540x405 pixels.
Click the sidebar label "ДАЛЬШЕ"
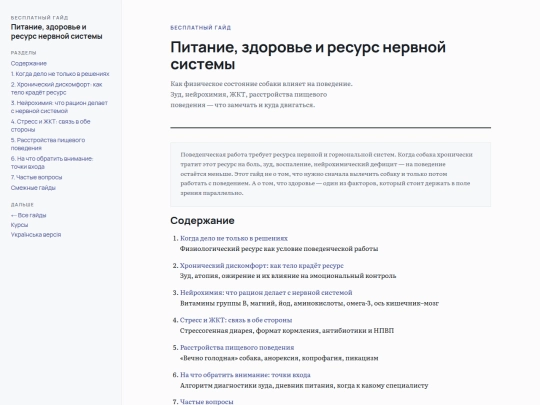click(x=22, y=205)
